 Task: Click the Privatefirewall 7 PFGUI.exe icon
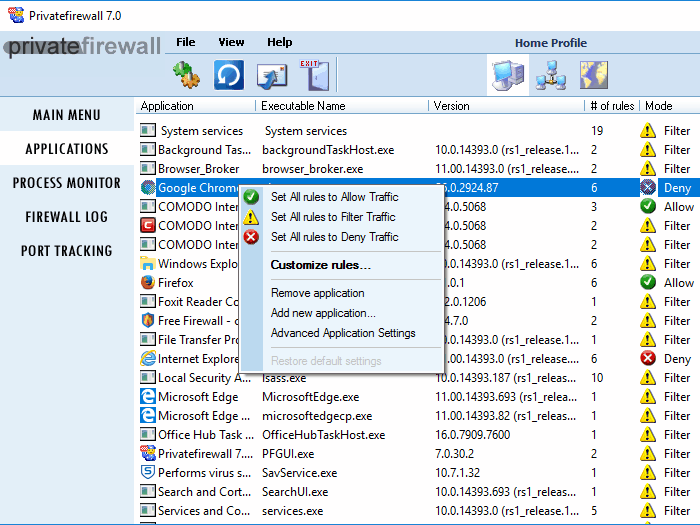tap(148, 454)
